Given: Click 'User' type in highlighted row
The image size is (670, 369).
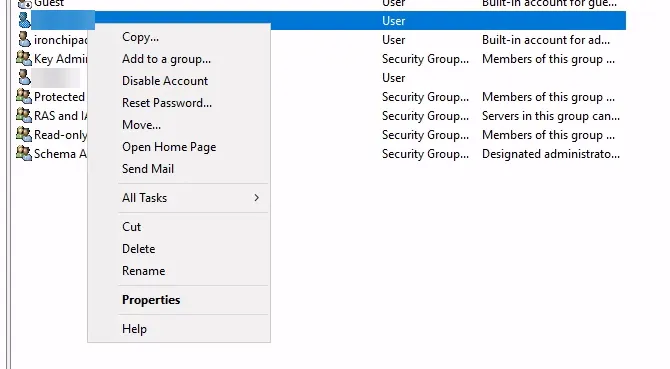Looking at the screenshot, I should [x=394, y=21].
